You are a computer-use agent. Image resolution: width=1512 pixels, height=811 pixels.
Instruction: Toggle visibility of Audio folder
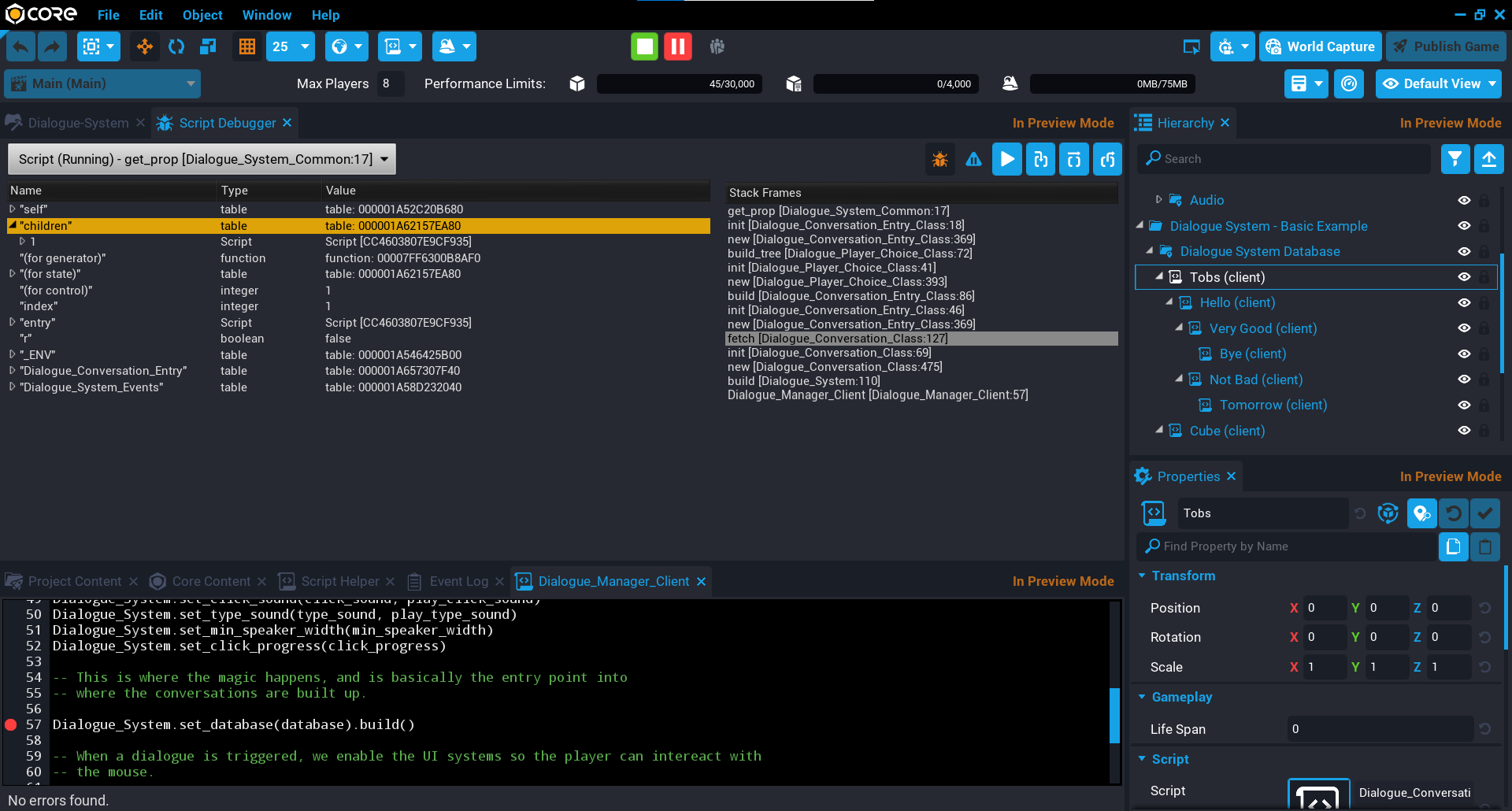pos(1464,201)
